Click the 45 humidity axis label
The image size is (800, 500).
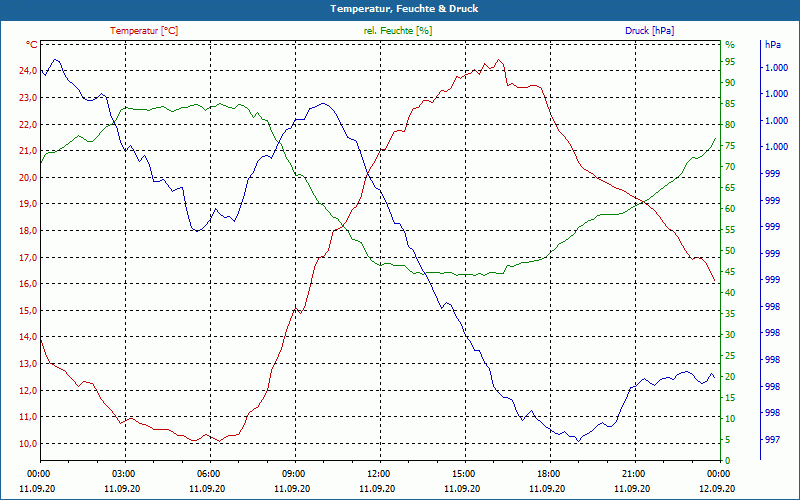(730, 272)
